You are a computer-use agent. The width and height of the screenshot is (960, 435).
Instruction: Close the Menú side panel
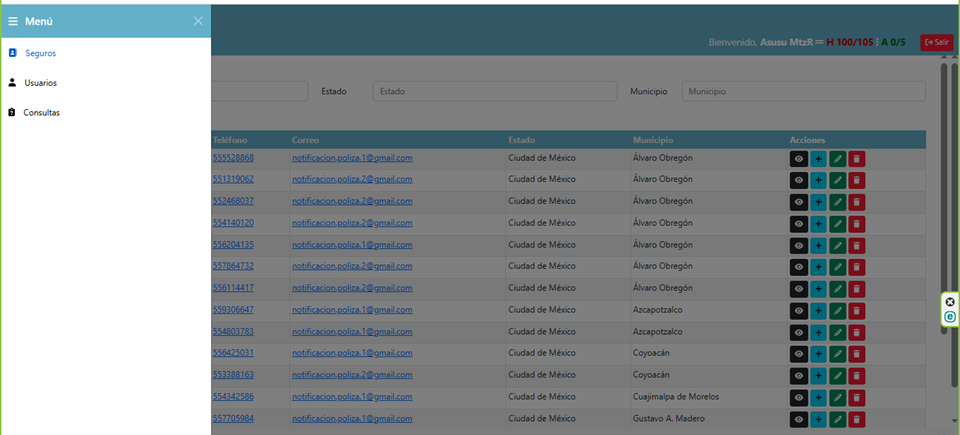(x=198, y=21)
